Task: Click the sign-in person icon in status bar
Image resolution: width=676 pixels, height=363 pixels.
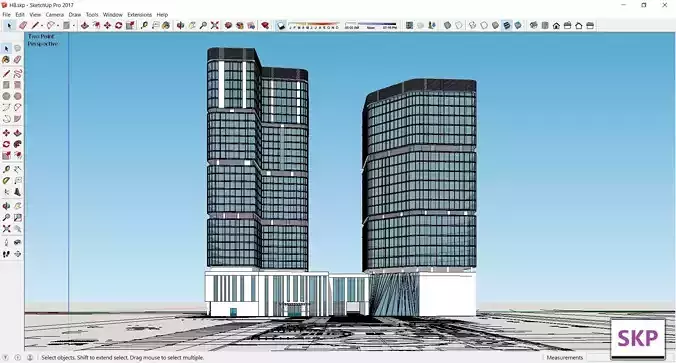Action: tap(30, 357)
